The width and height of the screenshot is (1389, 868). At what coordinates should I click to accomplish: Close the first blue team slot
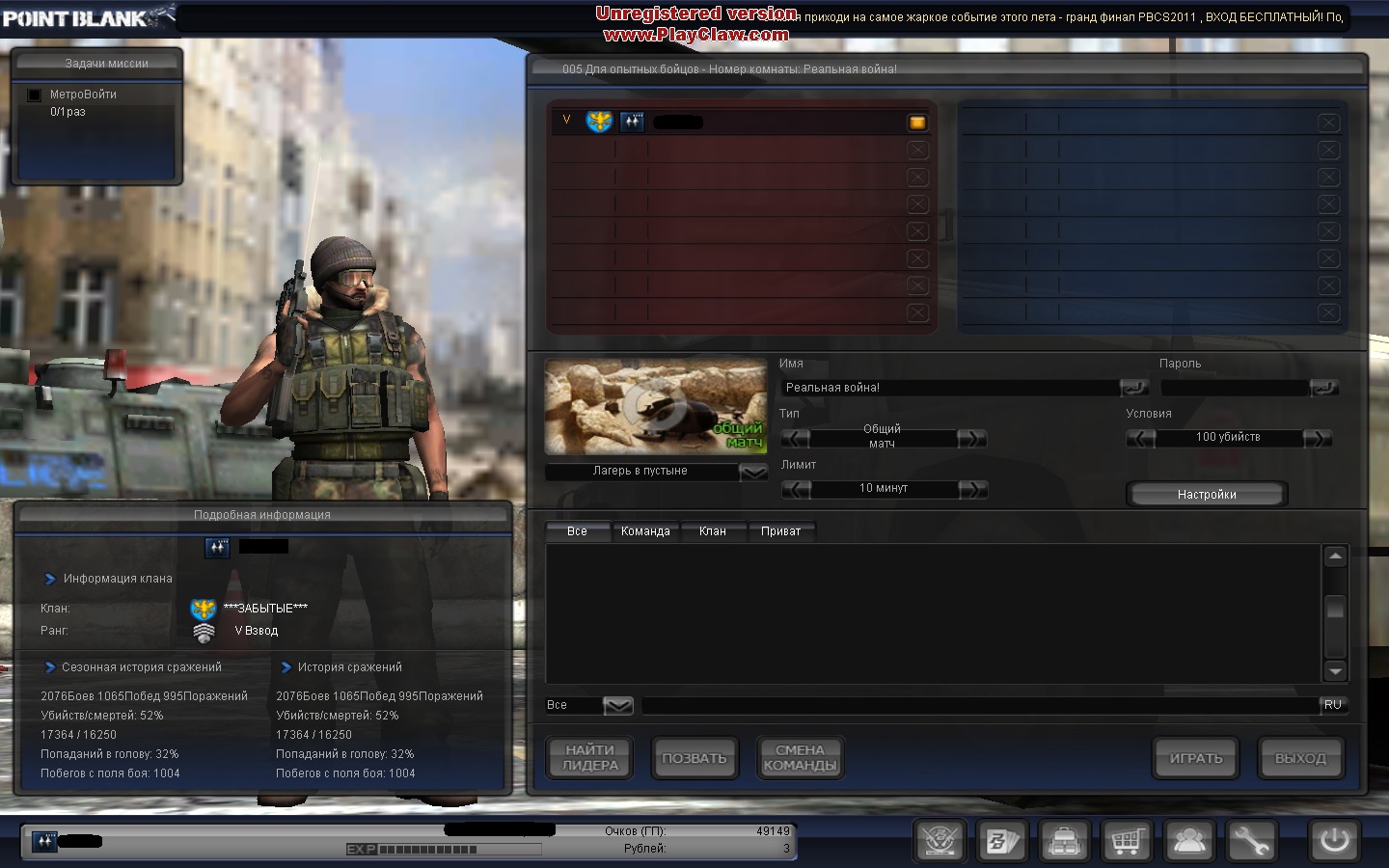point(1328,122)
